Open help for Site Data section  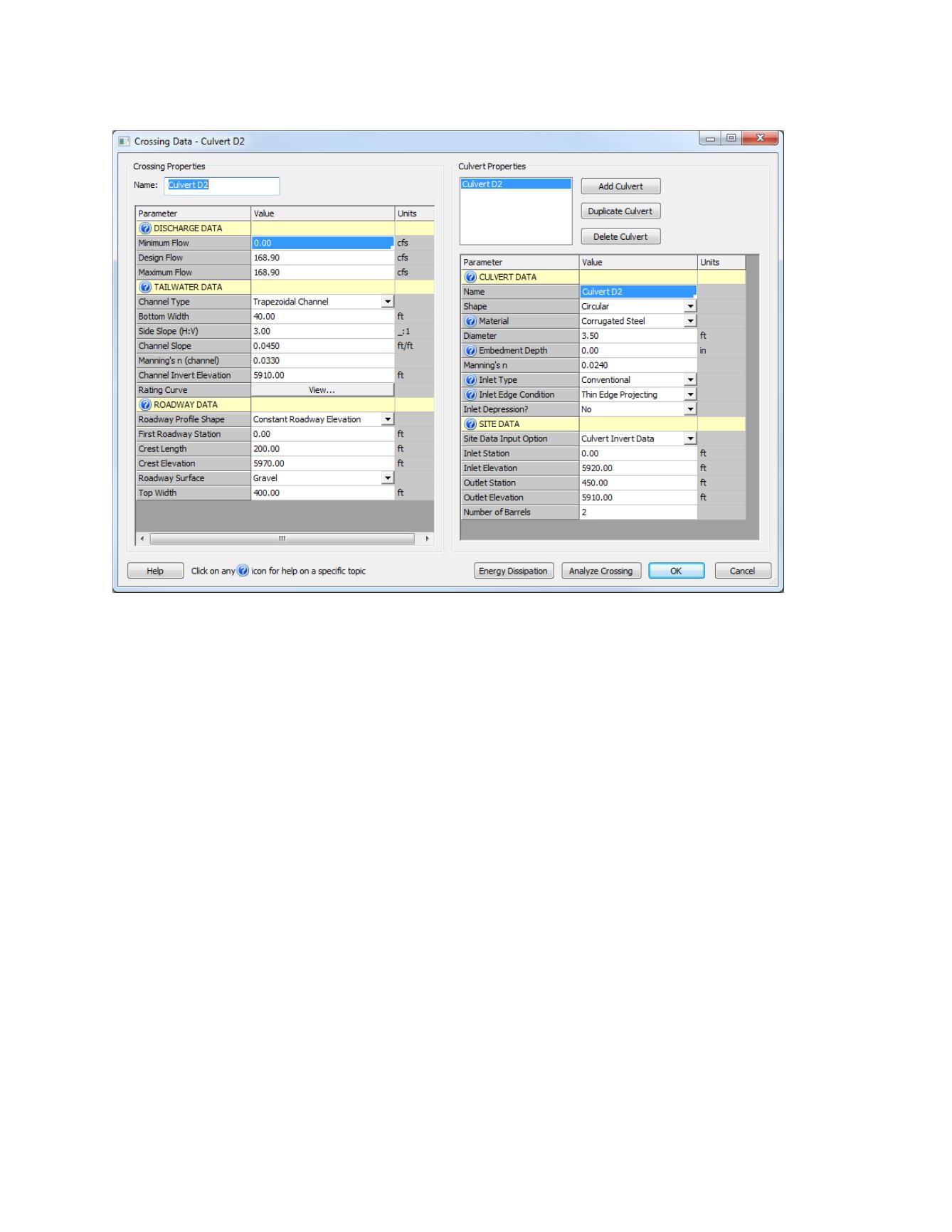[x=470, y=424]
